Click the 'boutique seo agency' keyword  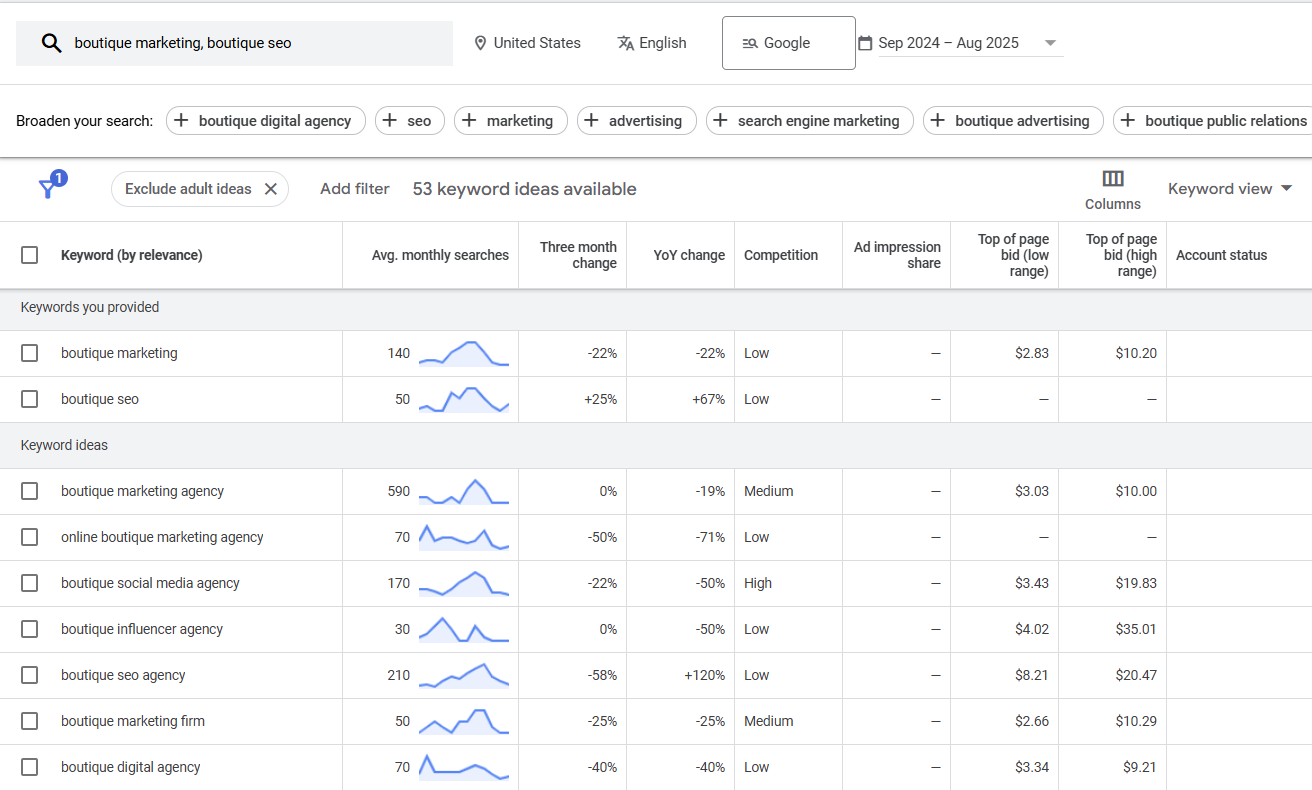click(123, 675)
